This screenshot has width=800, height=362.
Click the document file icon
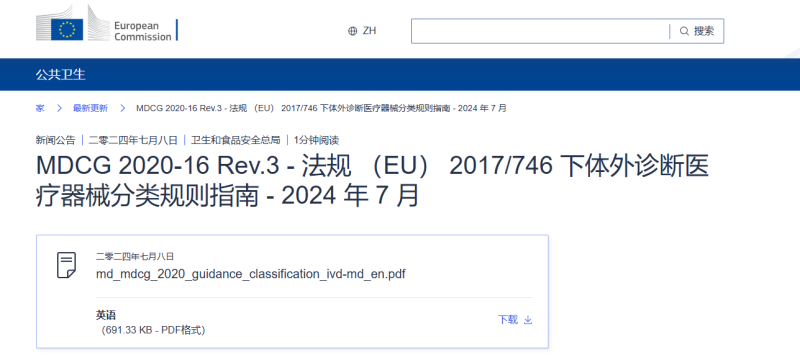(x=66, y=265)
